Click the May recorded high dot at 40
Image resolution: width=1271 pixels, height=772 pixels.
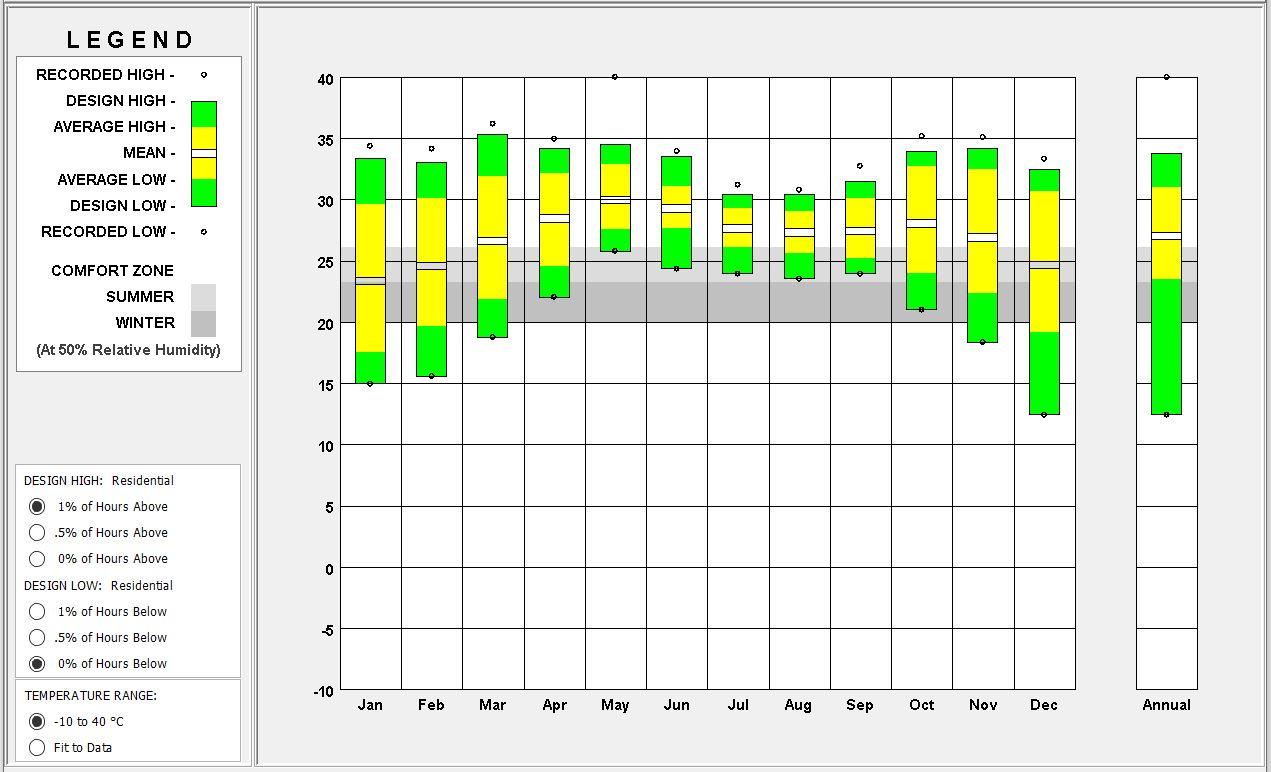tap(615, 77)
